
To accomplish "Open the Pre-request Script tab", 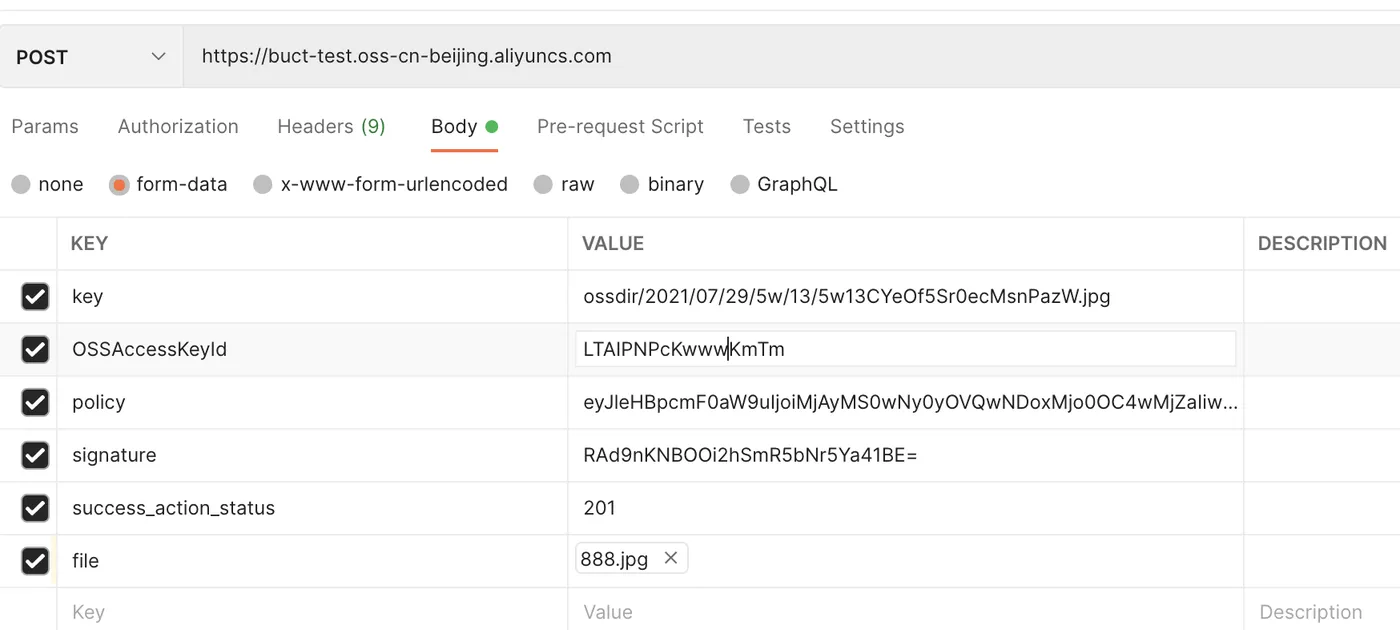I will pos(620,127).
